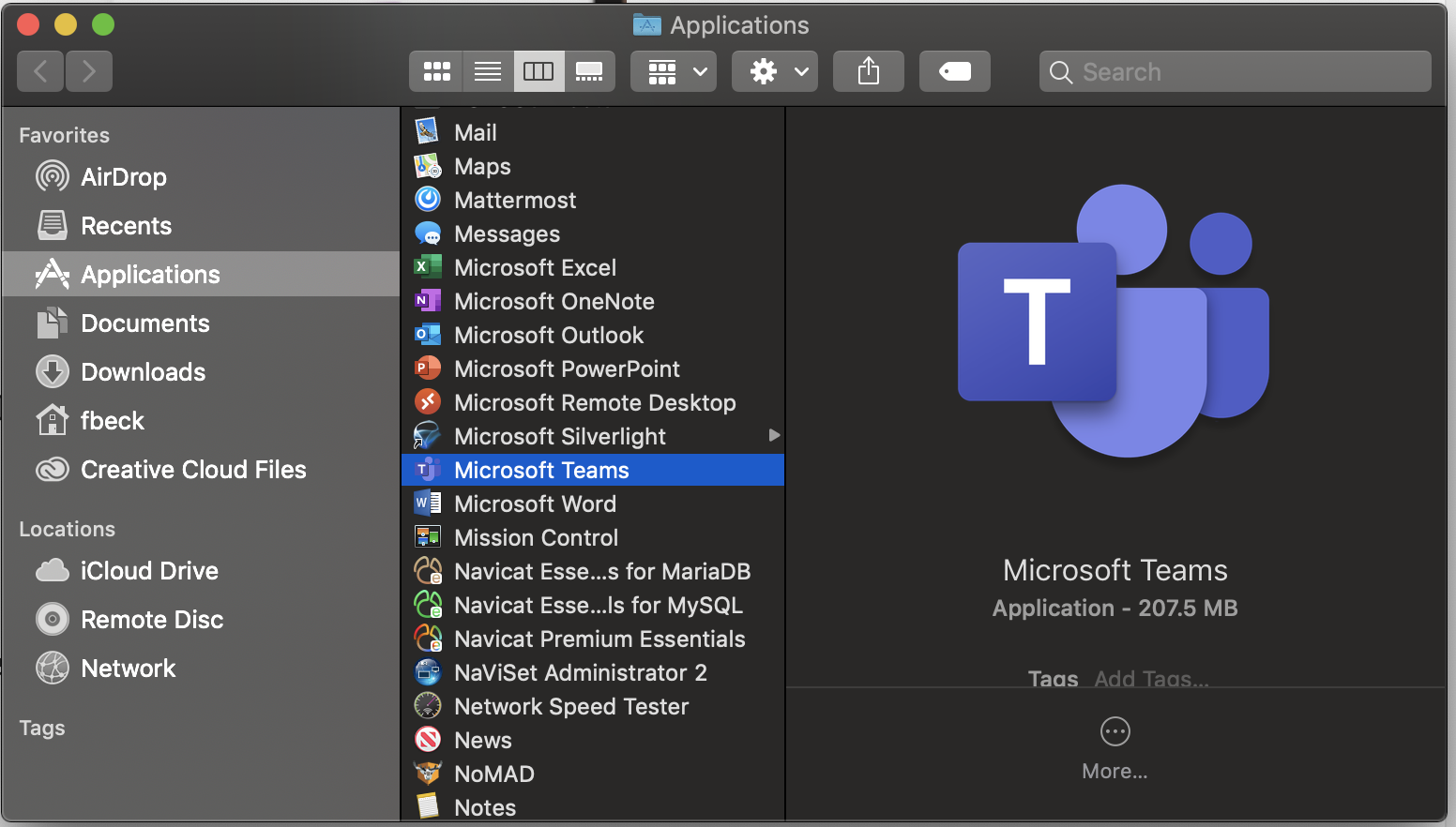Open the fbeck home folder
Viewport: 1456px width, 827px height.
(201, 421)
